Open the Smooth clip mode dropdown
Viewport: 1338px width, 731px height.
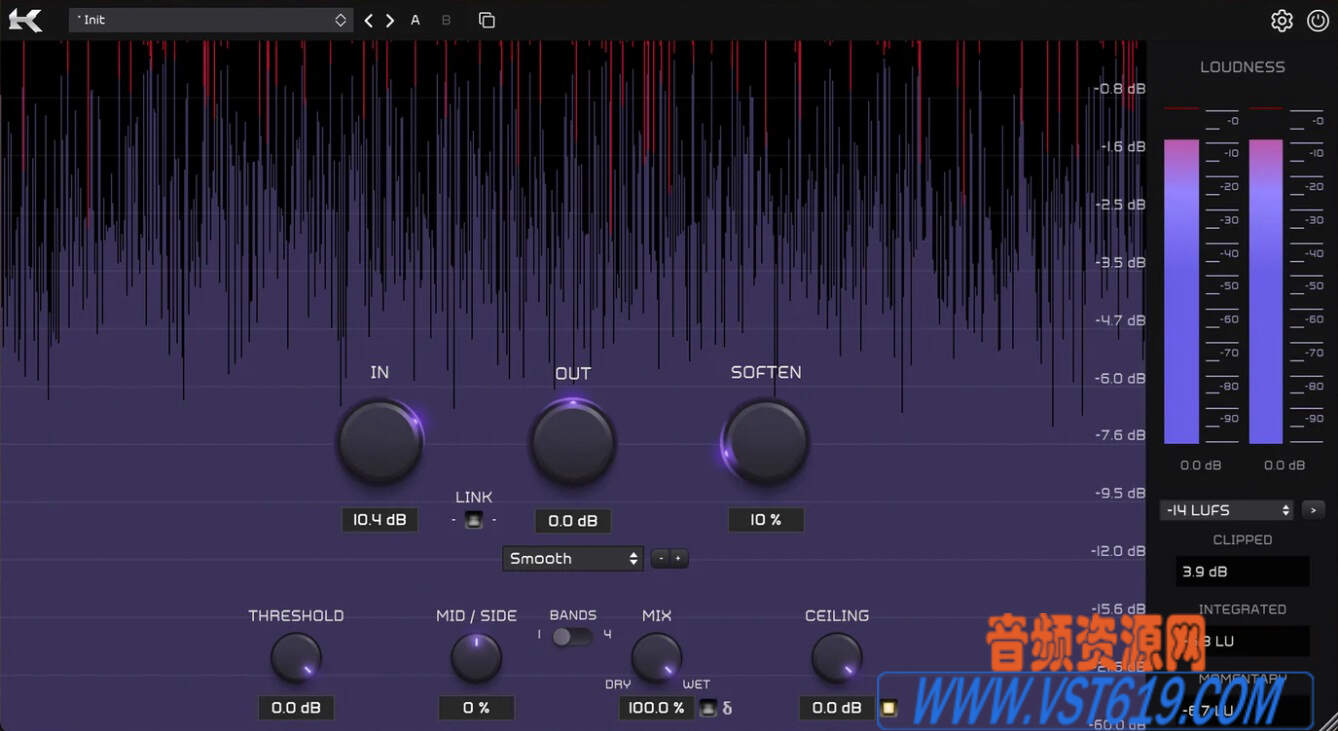[x=573, y=558]
